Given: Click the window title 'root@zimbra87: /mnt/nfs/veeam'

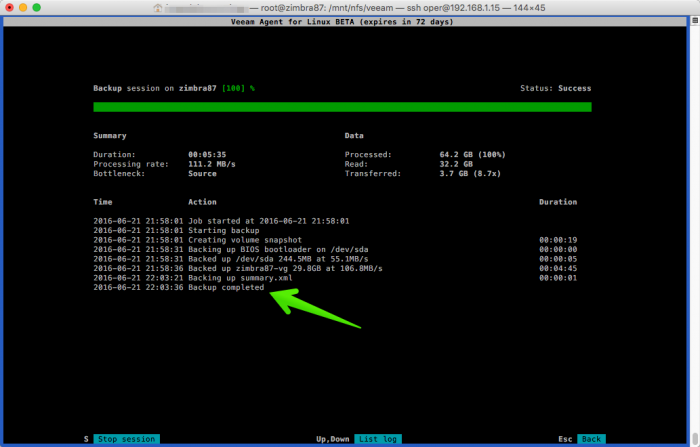Looking at the screenshot, I should (327, 8).
